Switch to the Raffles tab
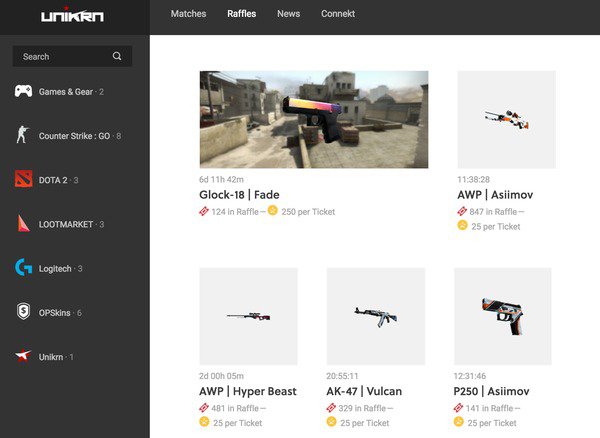Screen dimensions: 600x438 click(x=241, y=14)
